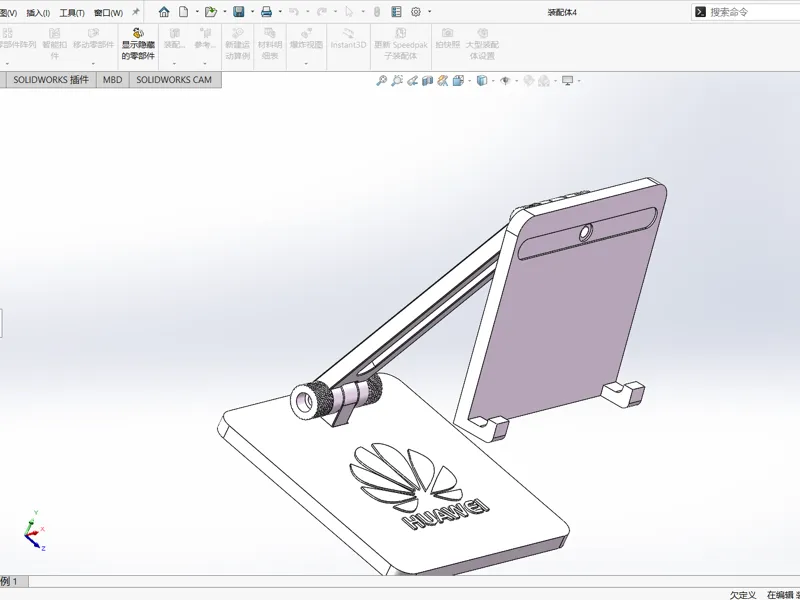Click the Home icon in quick access toolbar
800x600 pixels.
click(x=164, y=12)
